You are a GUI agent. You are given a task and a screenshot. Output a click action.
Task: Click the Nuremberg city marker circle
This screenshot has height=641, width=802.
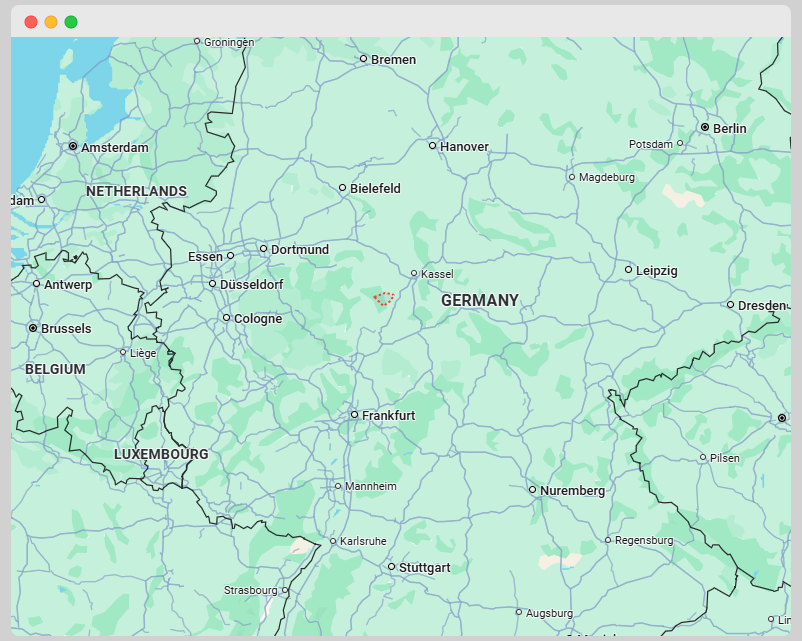(532, 490)
